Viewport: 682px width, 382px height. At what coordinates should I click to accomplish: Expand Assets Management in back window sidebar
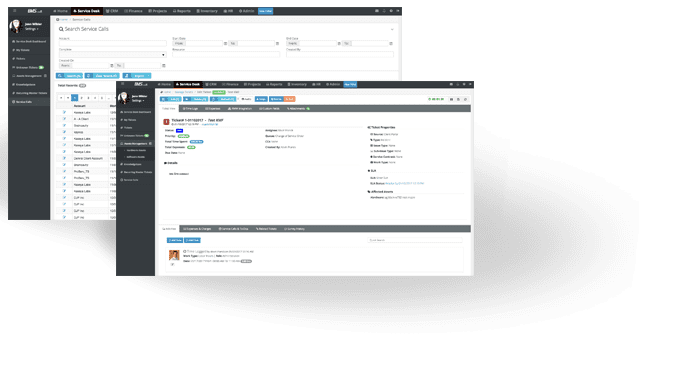[x=29, y=76]
